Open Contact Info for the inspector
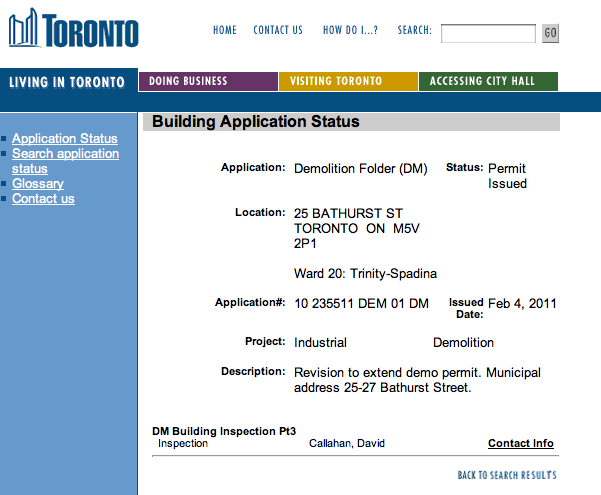The image size is (601, 495). point(521,443)
